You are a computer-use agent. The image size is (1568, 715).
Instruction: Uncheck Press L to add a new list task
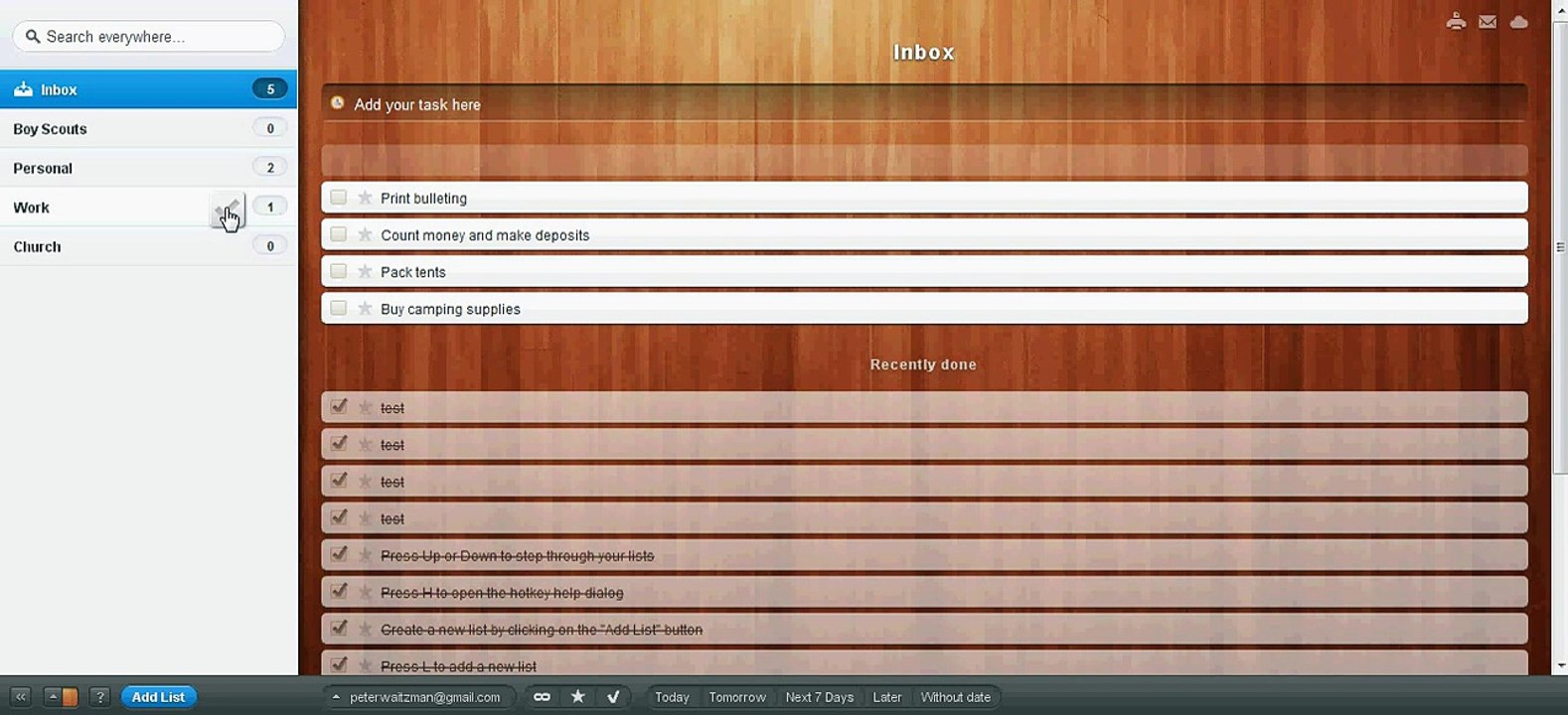tap(339, 664)
